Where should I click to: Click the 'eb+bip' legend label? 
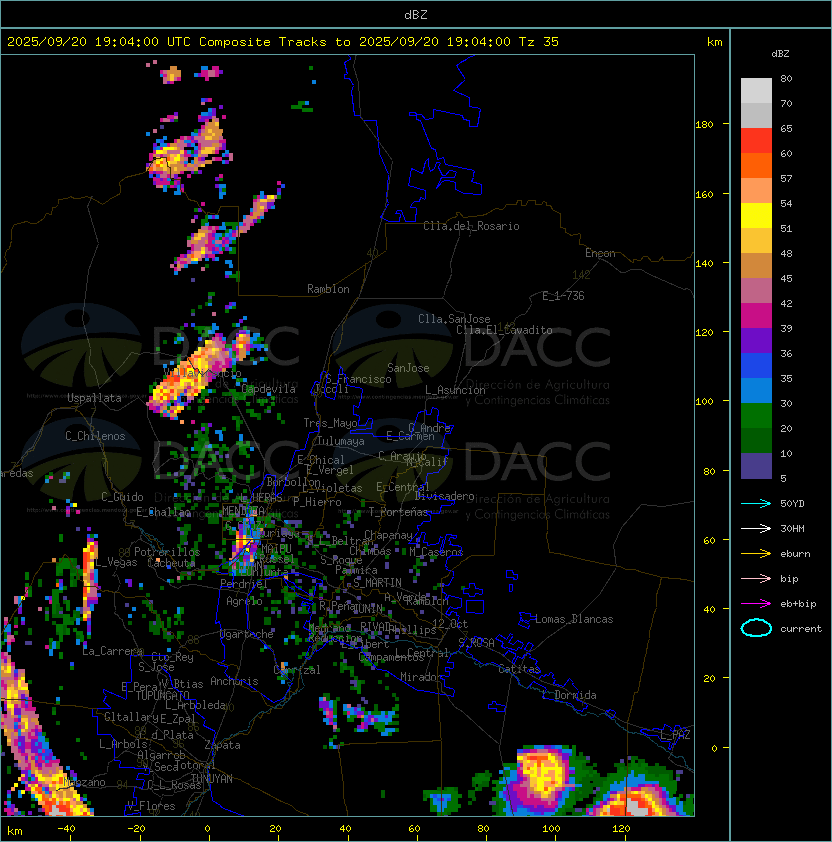coord(798,604)
